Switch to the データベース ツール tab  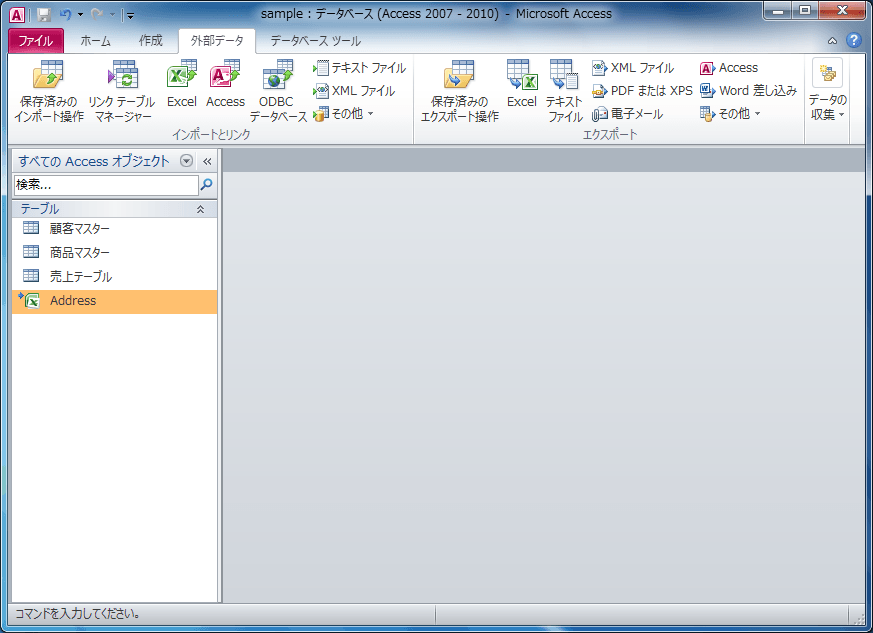click(316, 41)
